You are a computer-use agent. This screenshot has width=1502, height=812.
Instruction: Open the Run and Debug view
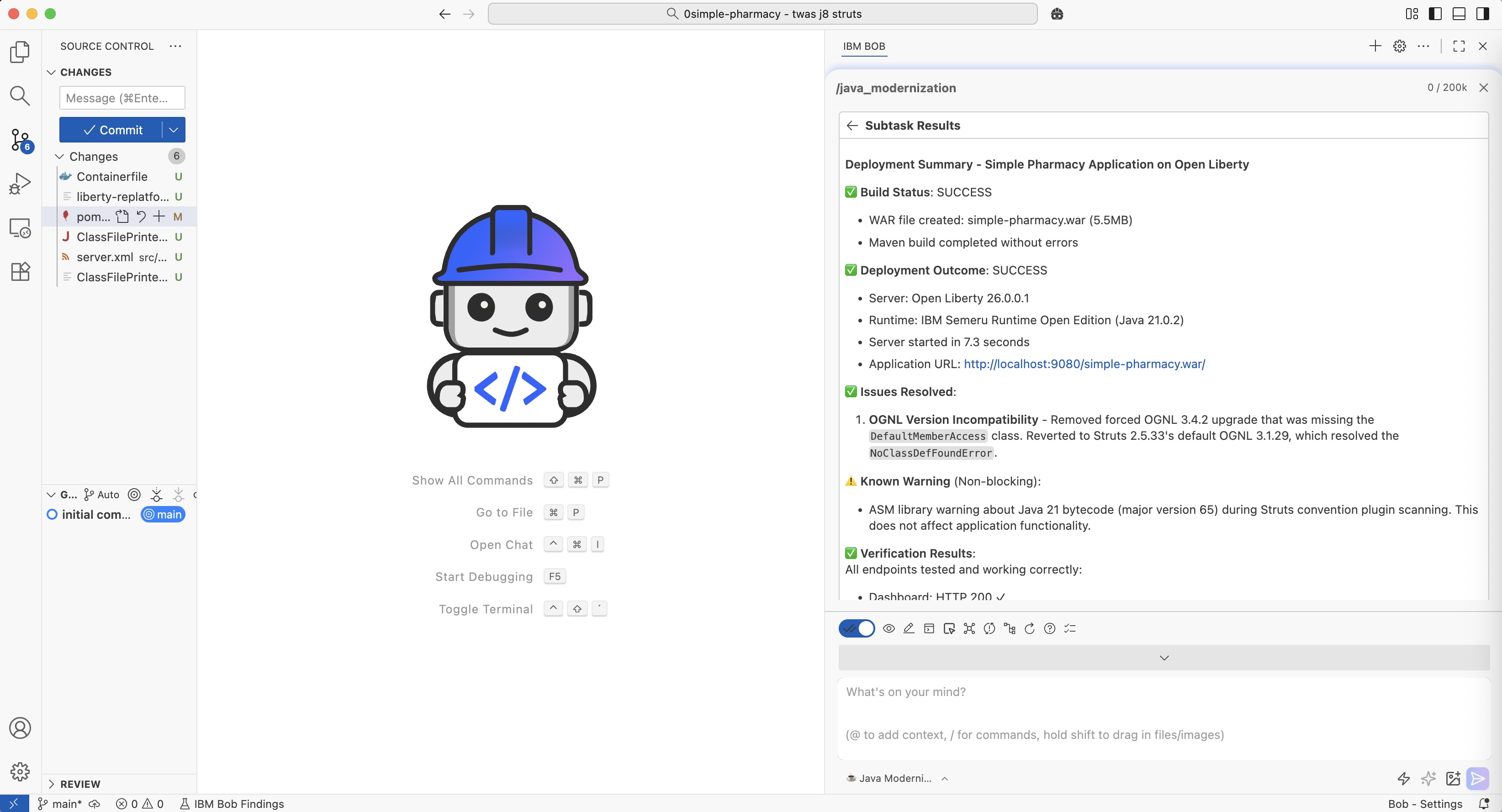[20, 184]
